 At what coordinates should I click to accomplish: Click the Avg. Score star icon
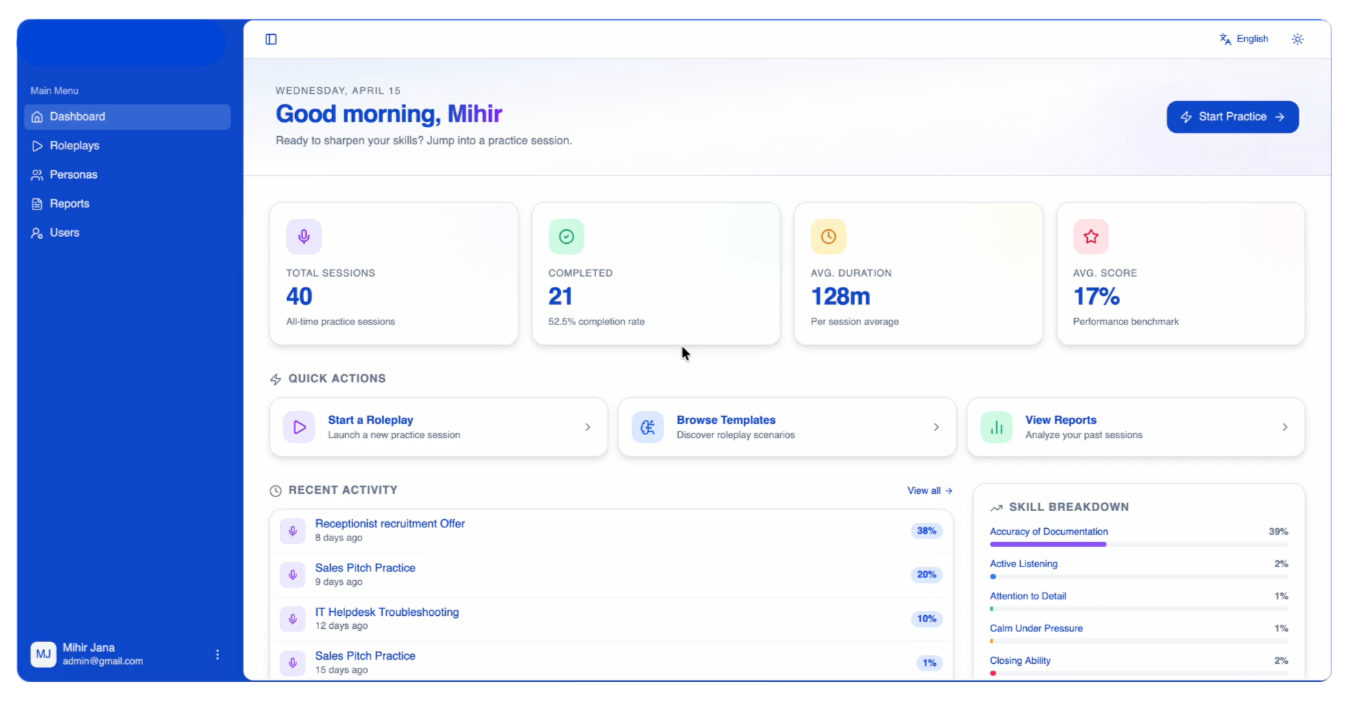click(x=1091, y=237)
